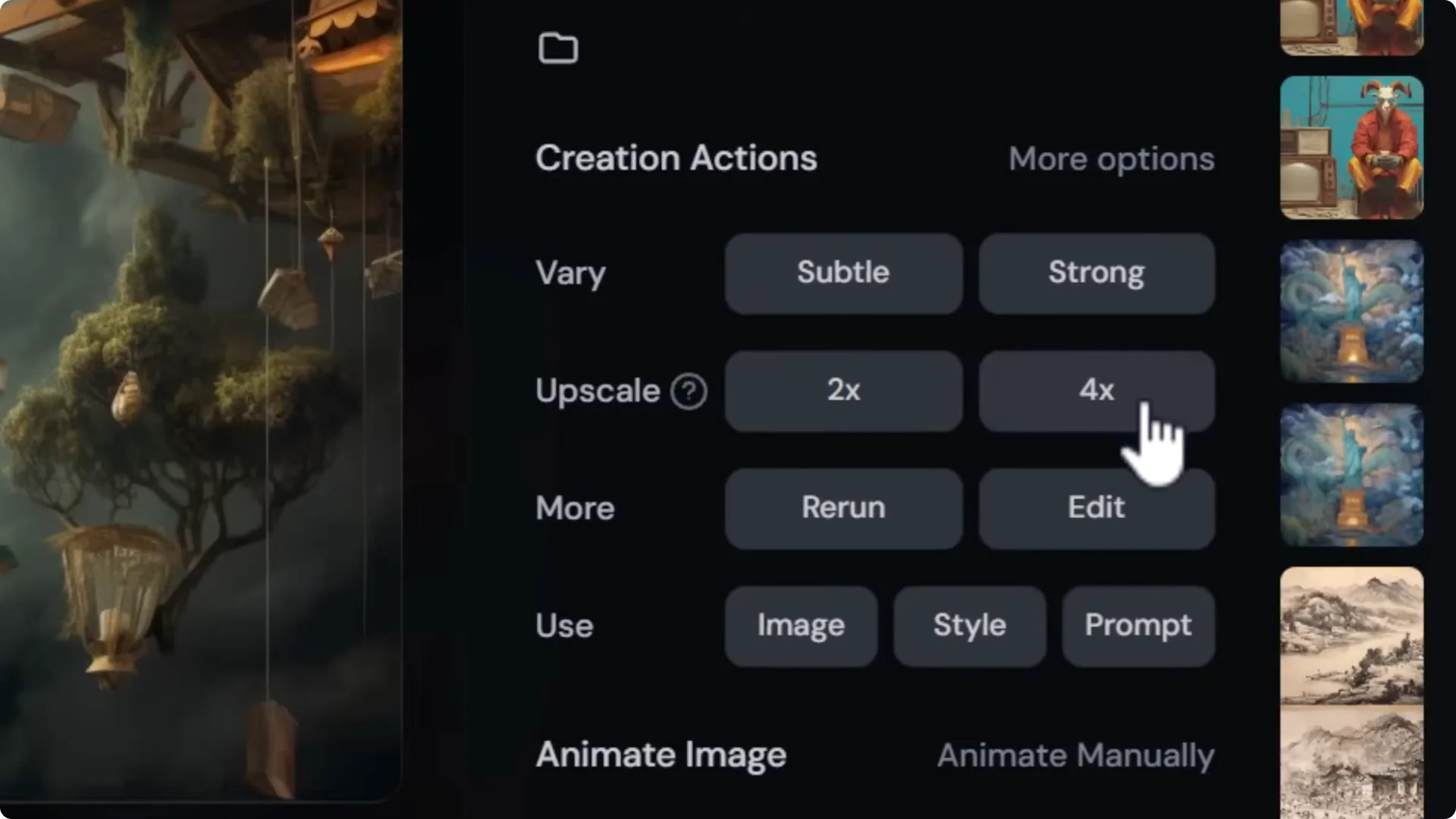Screen dimensions: 1456x819
Task: Use the current Prompt
Action: click(x=1137, y=626)
